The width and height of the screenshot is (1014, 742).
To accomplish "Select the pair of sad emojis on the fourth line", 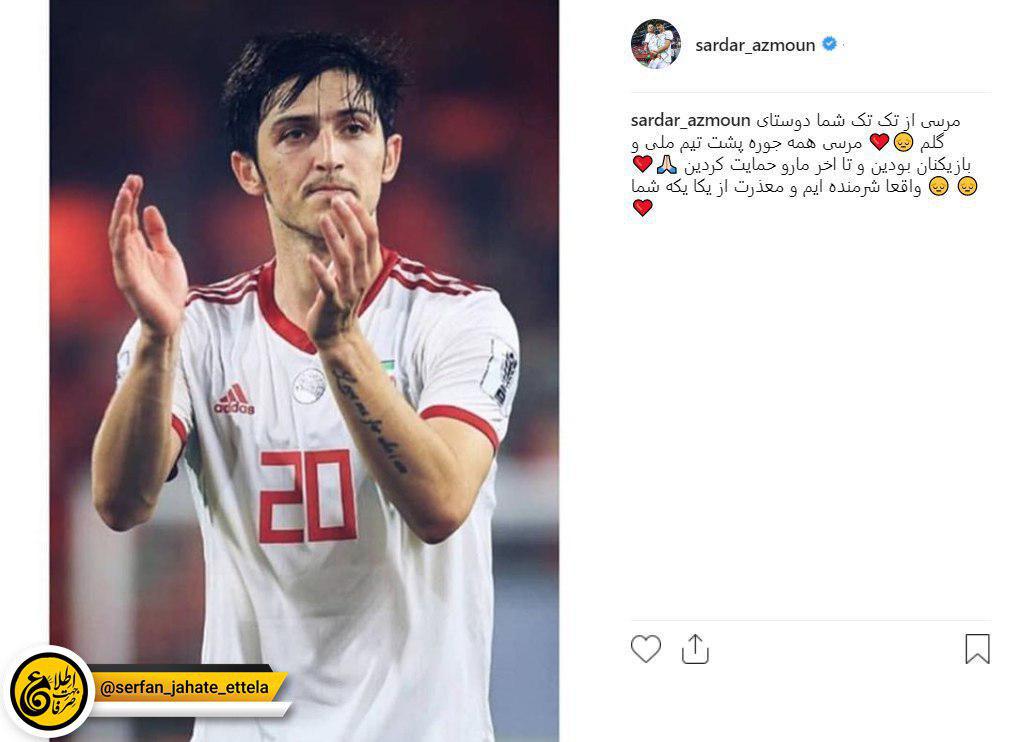I will point(953,186).
